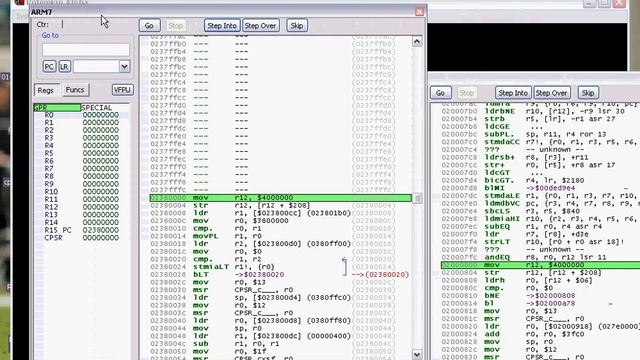The width and height of the screenshot is (640, 360).
Task: Select line 0238000c mov r0, $3800000
Action: coord(280,221)
